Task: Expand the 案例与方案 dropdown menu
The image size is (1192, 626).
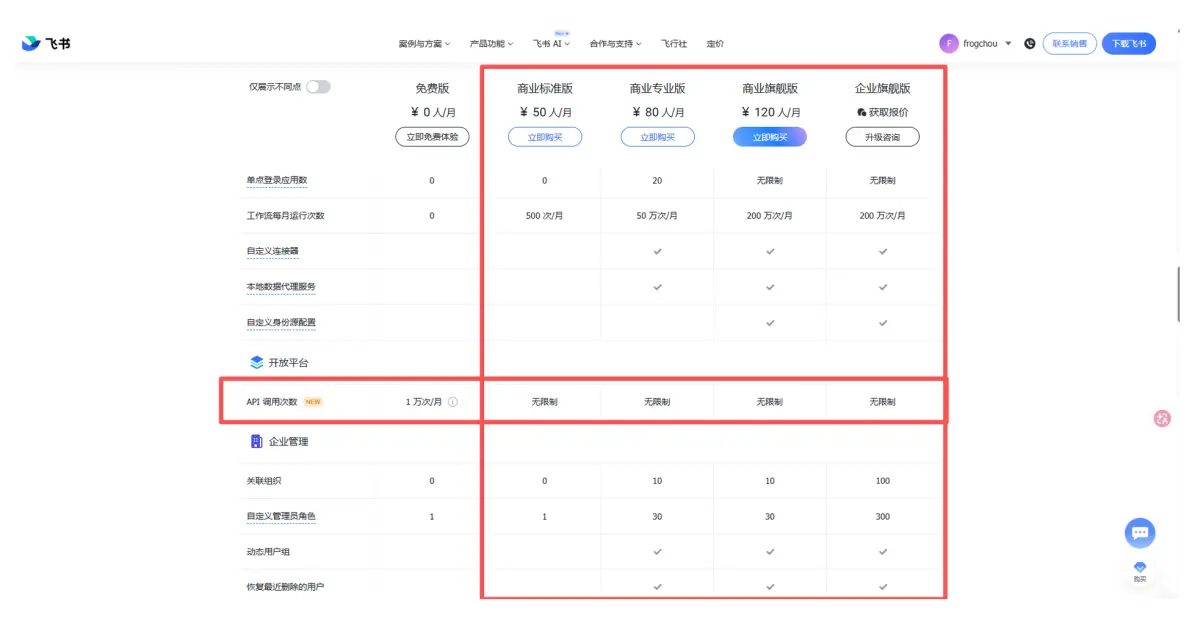Action: pyautogui.click(x=424, y=44)
